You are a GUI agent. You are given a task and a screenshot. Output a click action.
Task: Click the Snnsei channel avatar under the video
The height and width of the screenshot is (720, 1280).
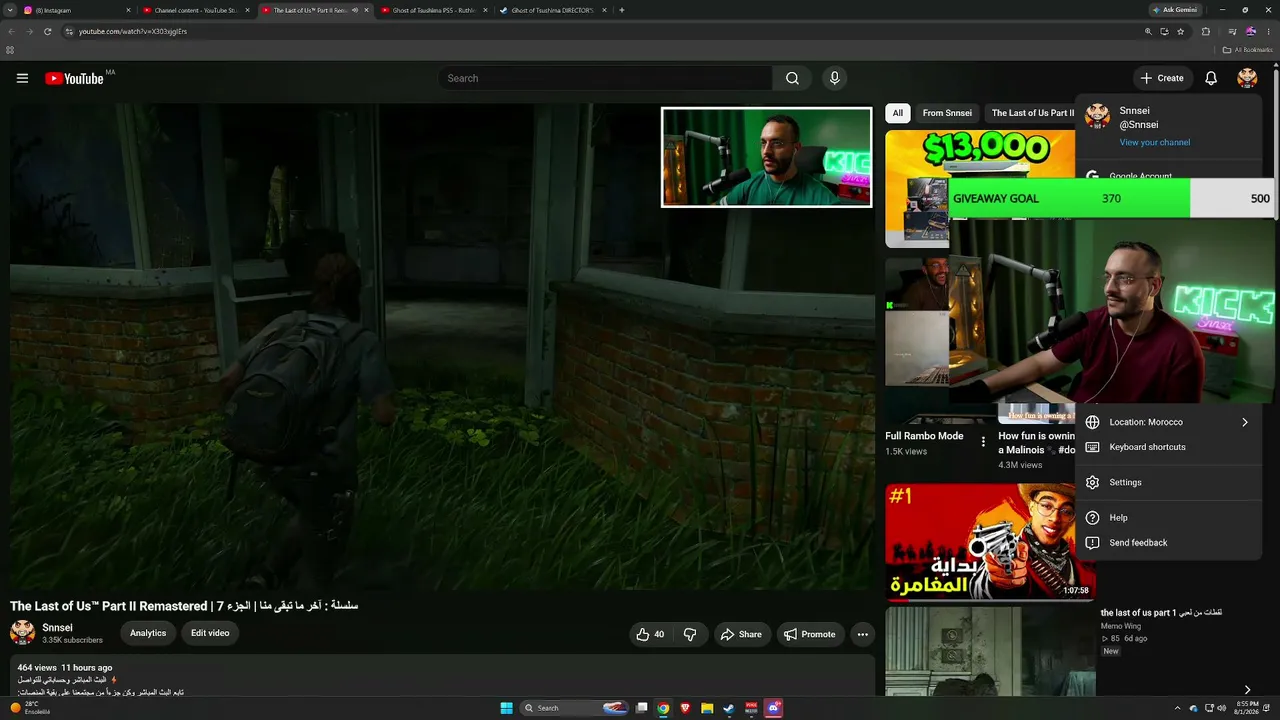click(22, 632)
